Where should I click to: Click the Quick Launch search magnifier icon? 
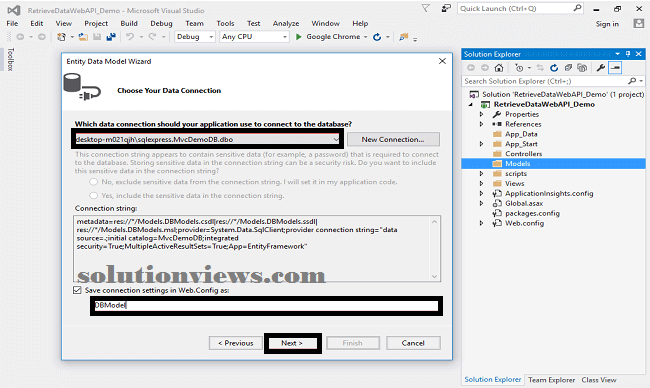tap(577, 8)
